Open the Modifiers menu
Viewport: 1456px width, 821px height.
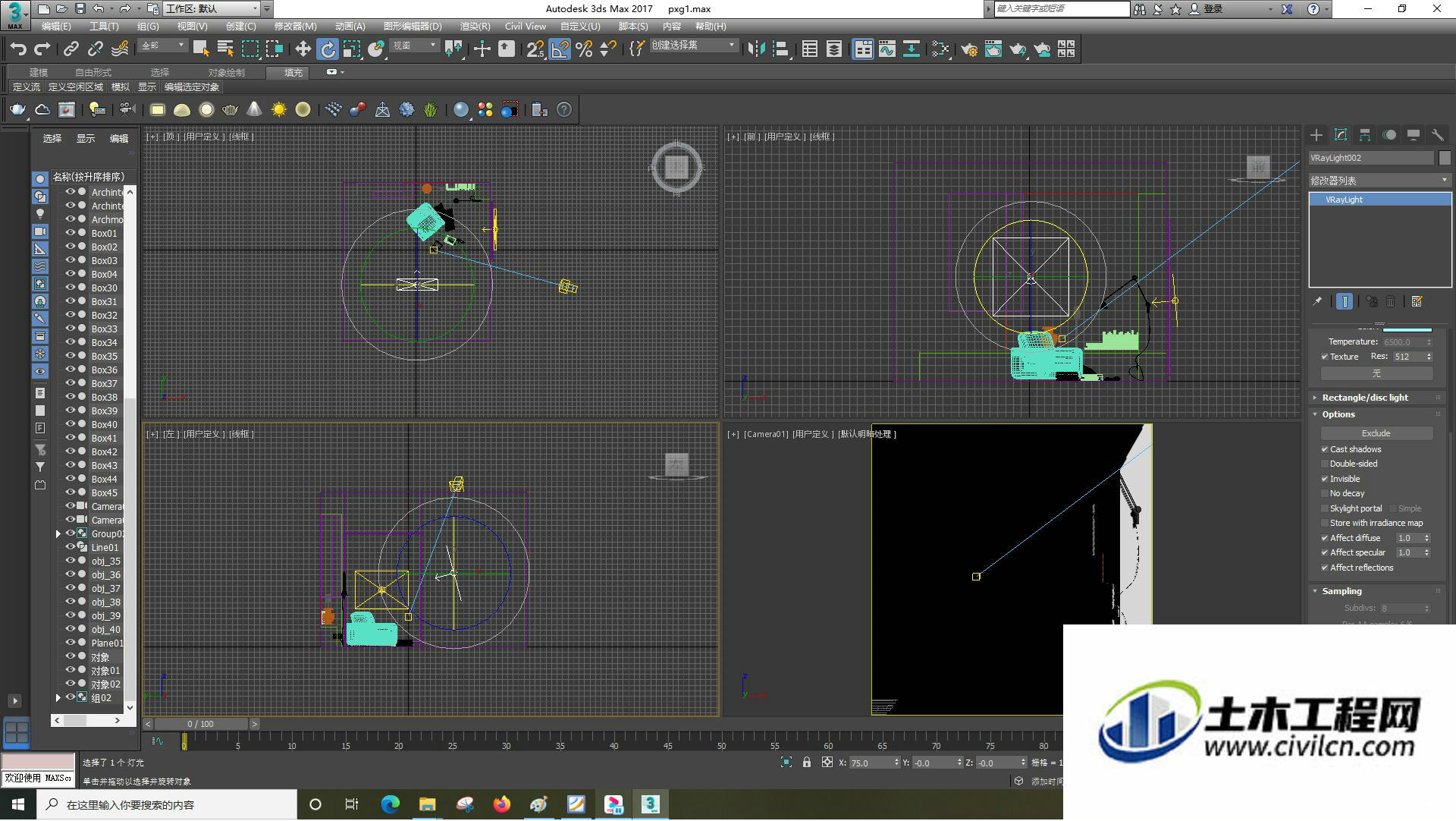point(295,27)
